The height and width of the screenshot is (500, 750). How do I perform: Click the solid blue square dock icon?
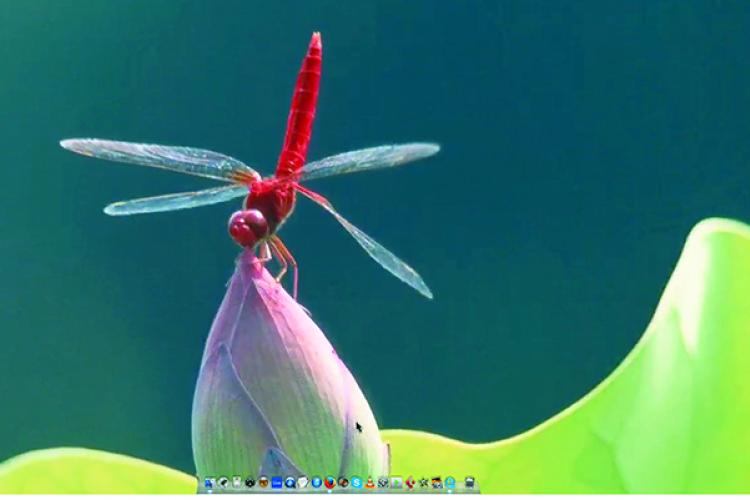[277, 482]
